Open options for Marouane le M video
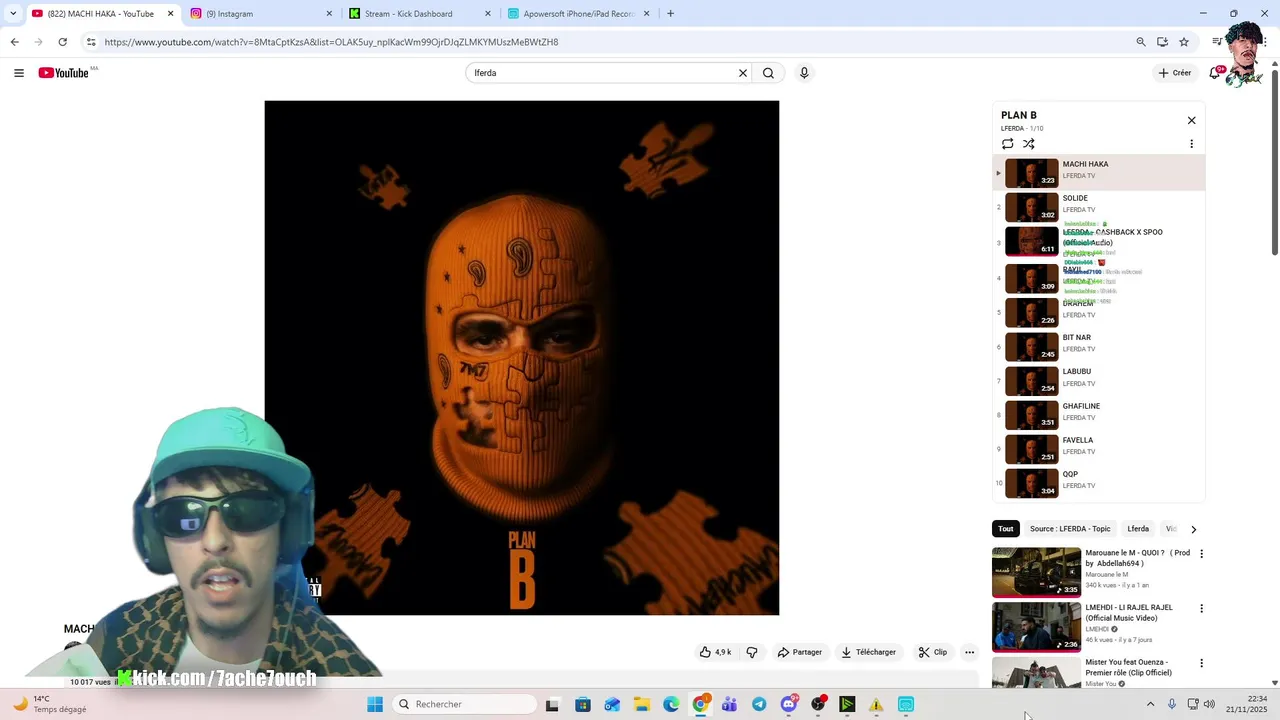Screen dimensions: 1280x720 pos(1201,554)
